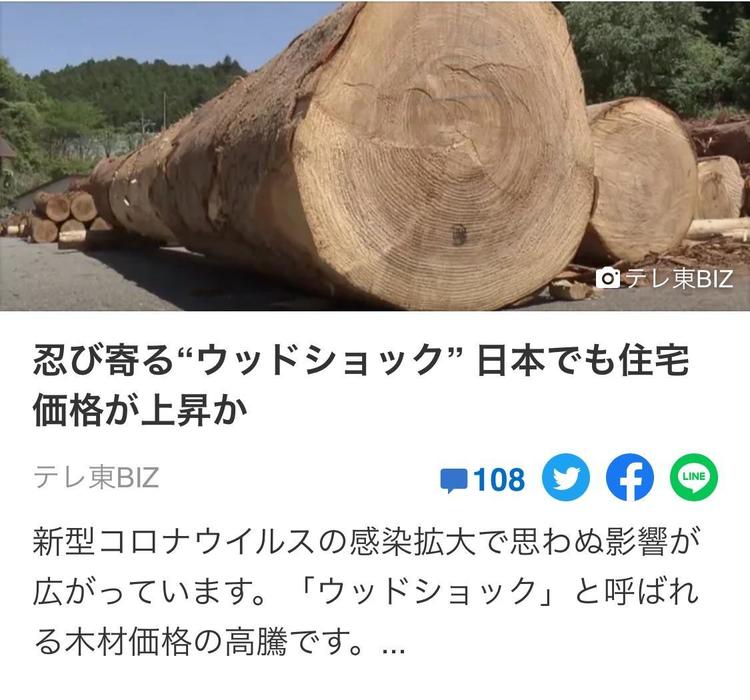Share the article on Facebook
Image resolution: width=750 pixels, height=700 pixels.
(630, 478)
